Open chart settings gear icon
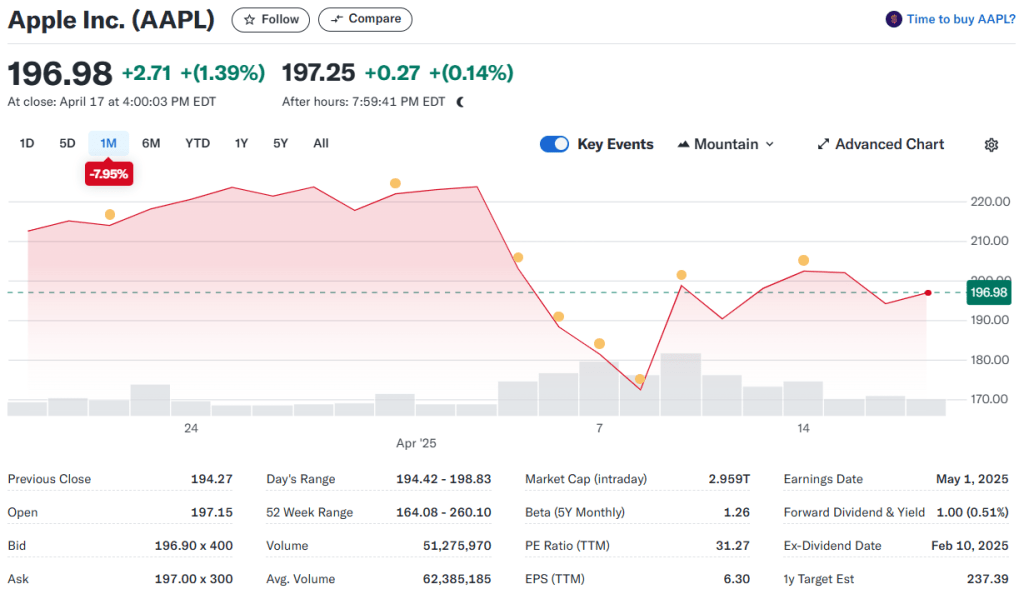1024x594 pixels. pyautogui.click(x=991, y=145)
